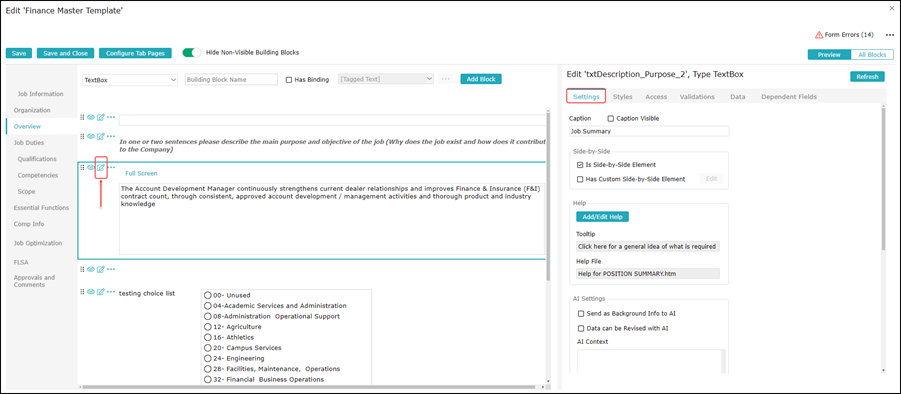The width and height of the screenshot is (901, 394).
Task: Enable Send as Background Info to AI
Action: [581, 314]
